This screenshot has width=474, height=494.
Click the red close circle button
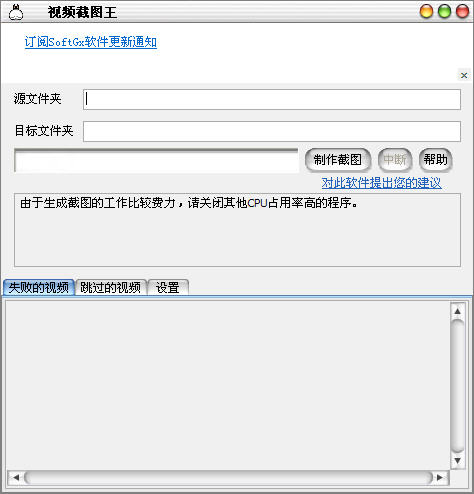pos(462,12)
